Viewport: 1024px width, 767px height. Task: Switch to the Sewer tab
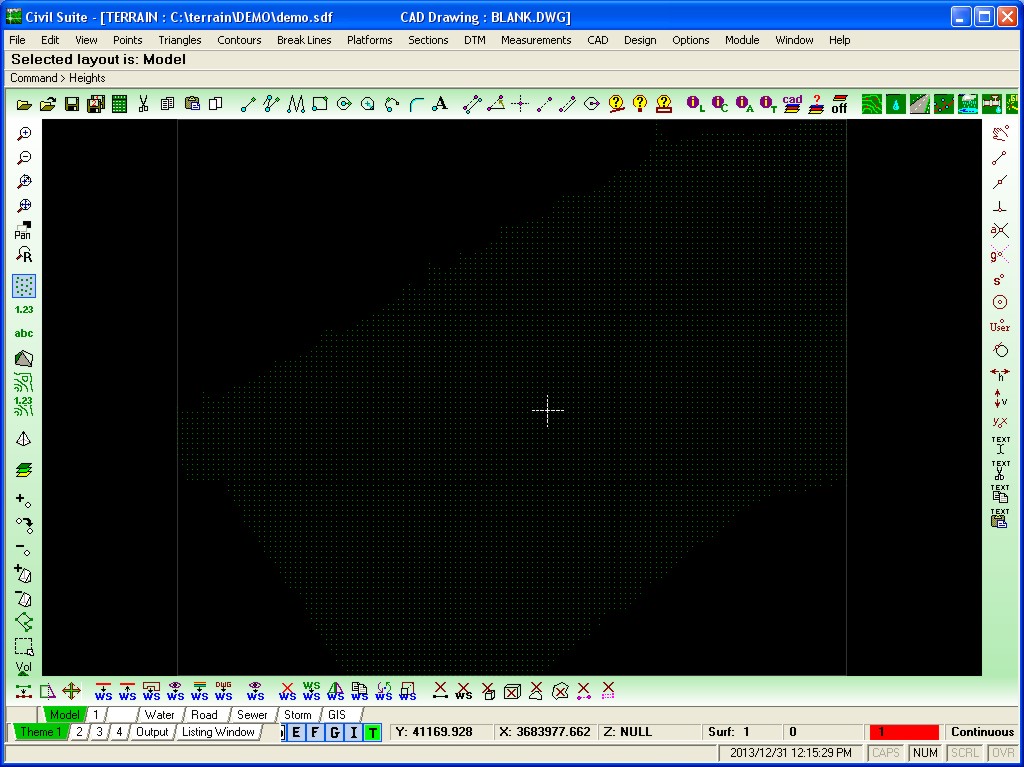pos(252,715)
